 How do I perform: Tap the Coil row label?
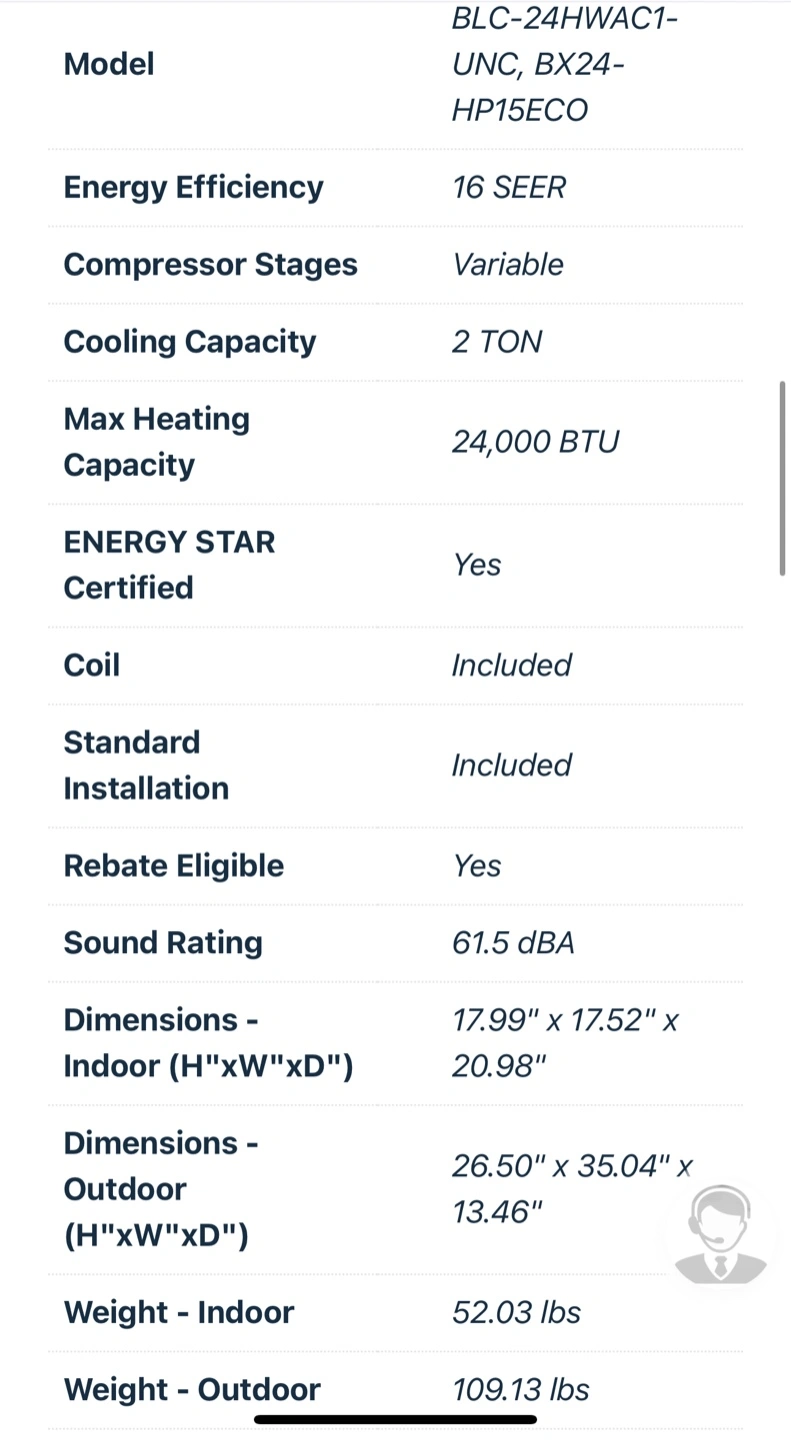(91, 665)
